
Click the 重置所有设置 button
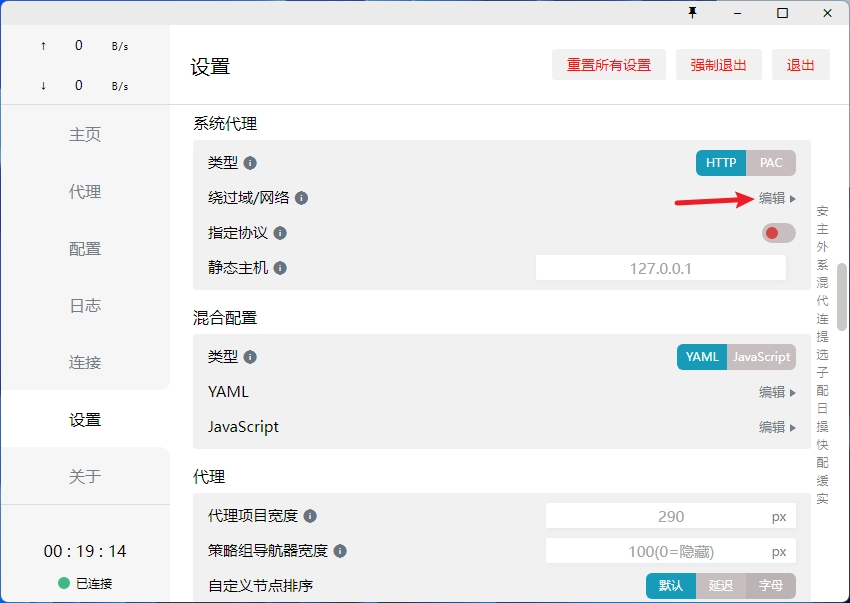(609, 64)
